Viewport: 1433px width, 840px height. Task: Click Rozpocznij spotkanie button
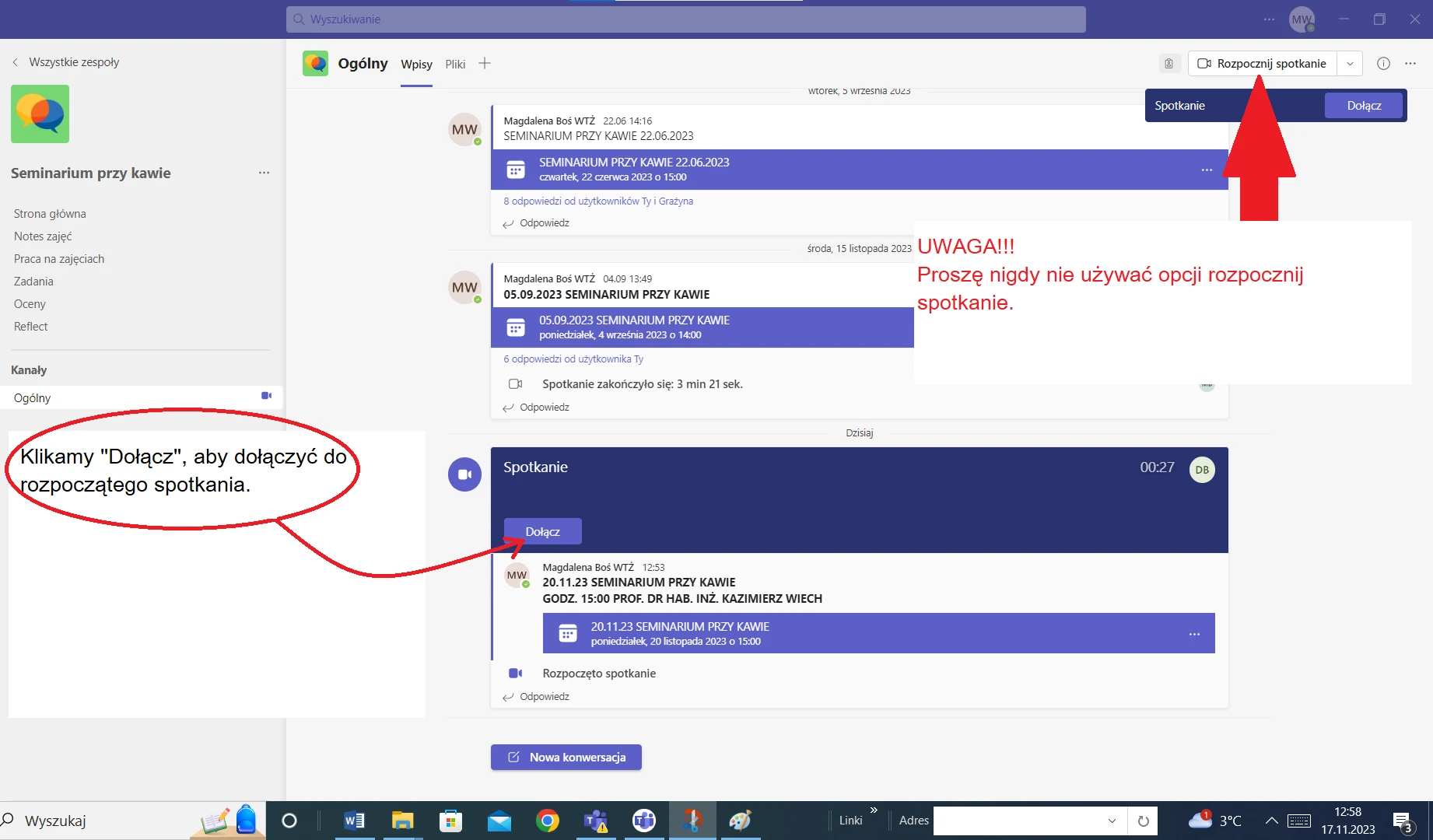point(1262,64)
